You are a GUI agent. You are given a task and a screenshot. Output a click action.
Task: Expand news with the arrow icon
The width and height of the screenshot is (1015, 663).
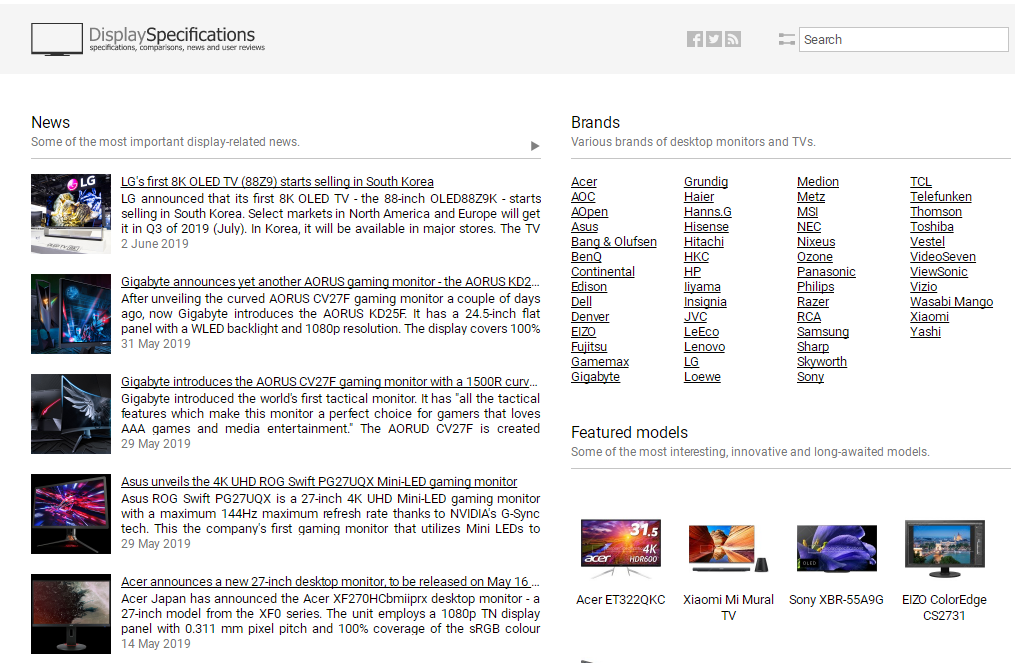tap(535, 146)
